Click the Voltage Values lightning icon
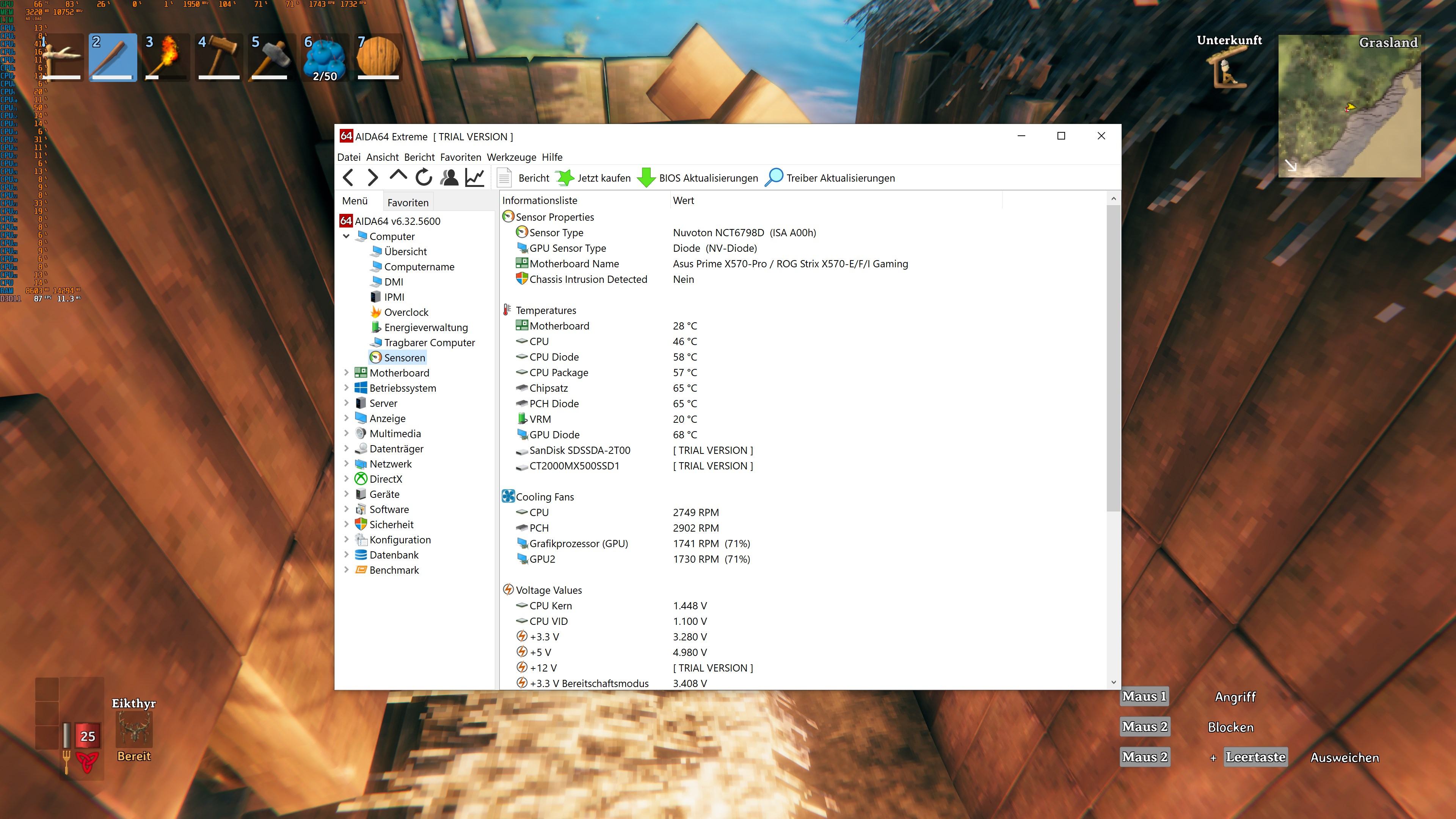 pyautogui.click(x=508, y=590)
